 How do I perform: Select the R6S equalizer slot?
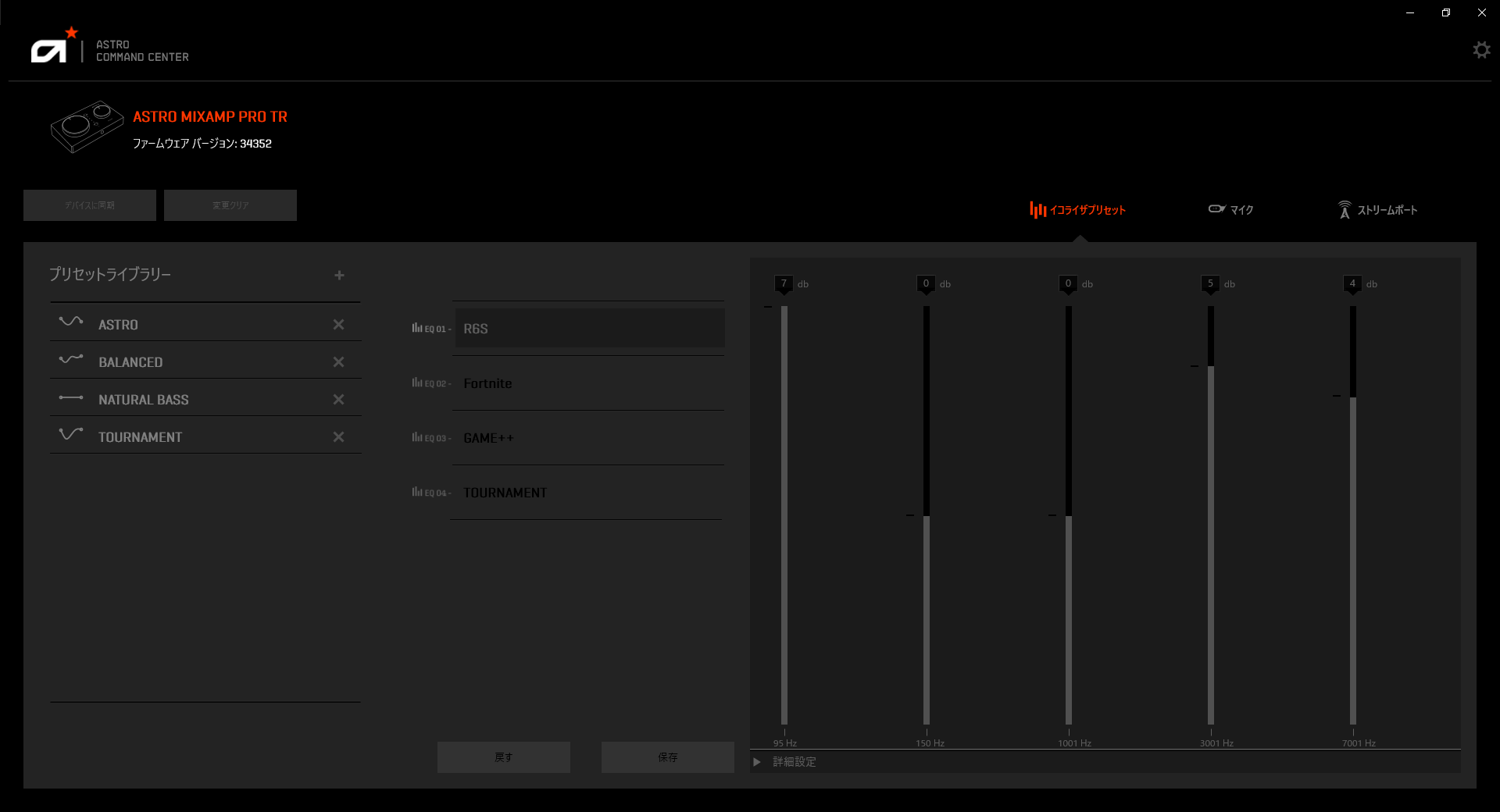(590, 328)
